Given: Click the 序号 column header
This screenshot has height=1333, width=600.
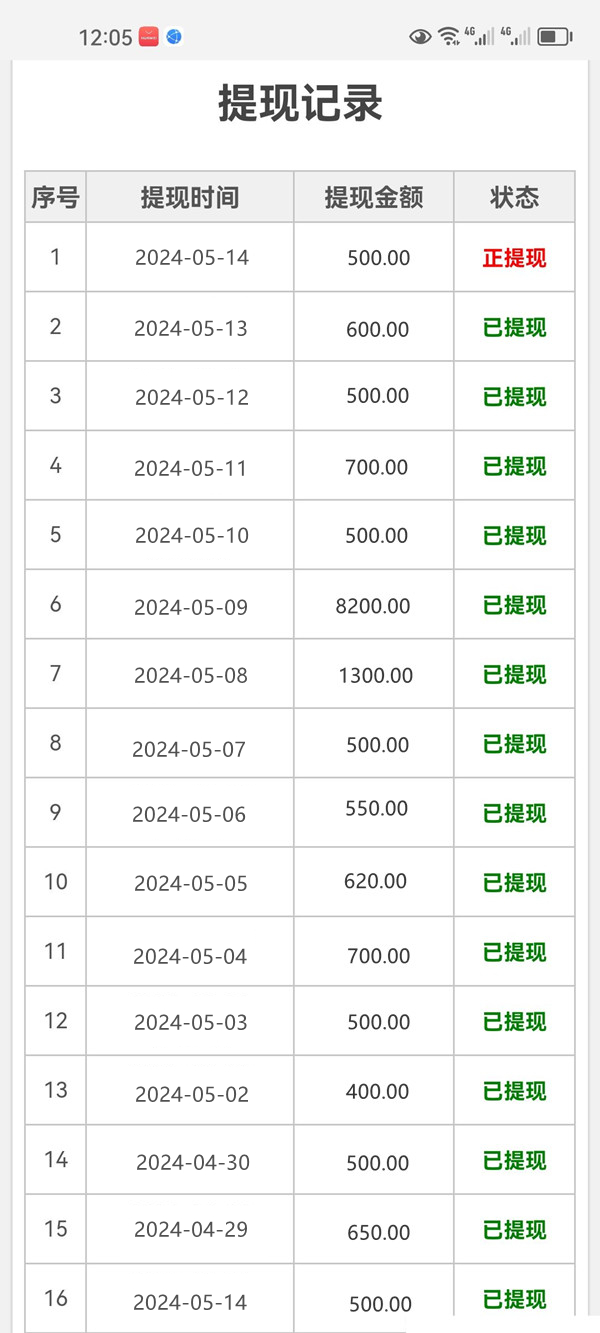Looking at the screenshot, I should click(55, 197).
